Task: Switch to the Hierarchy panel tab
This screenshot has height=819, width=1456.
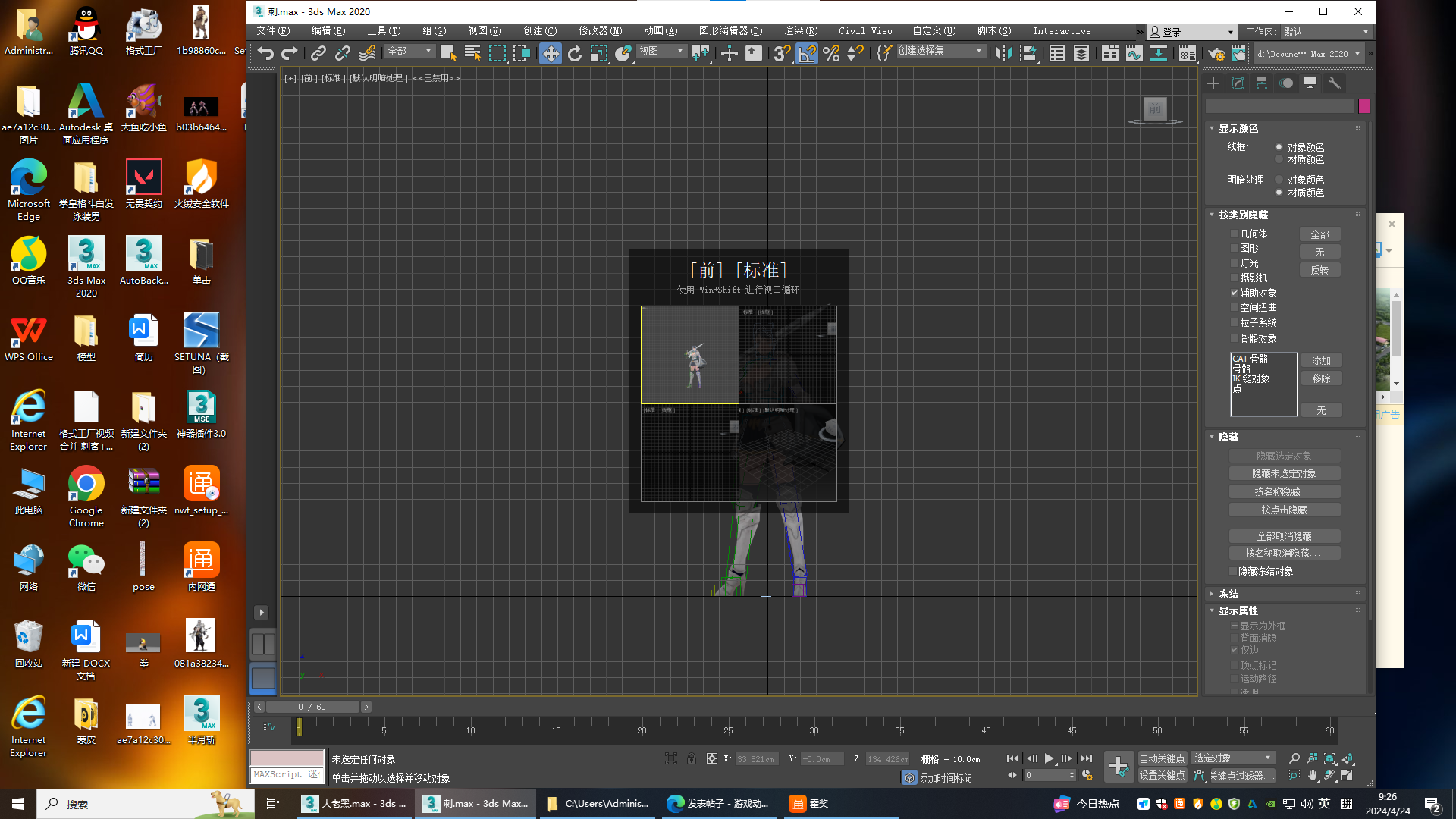Action: [1262, 83]
